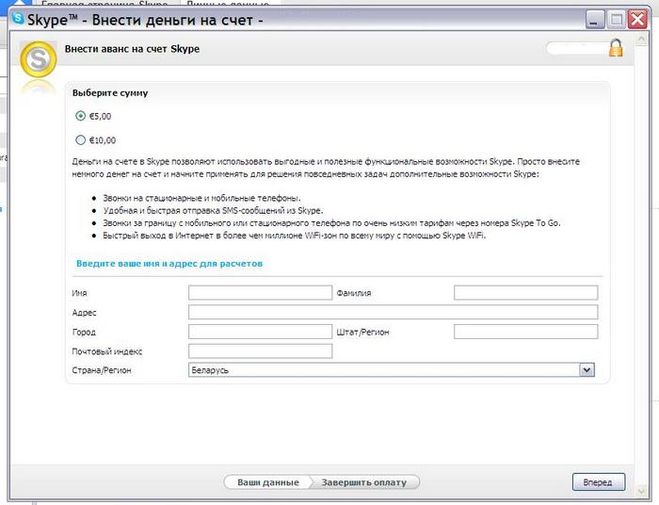Select the €5,00 amount option

coord(80,116)
